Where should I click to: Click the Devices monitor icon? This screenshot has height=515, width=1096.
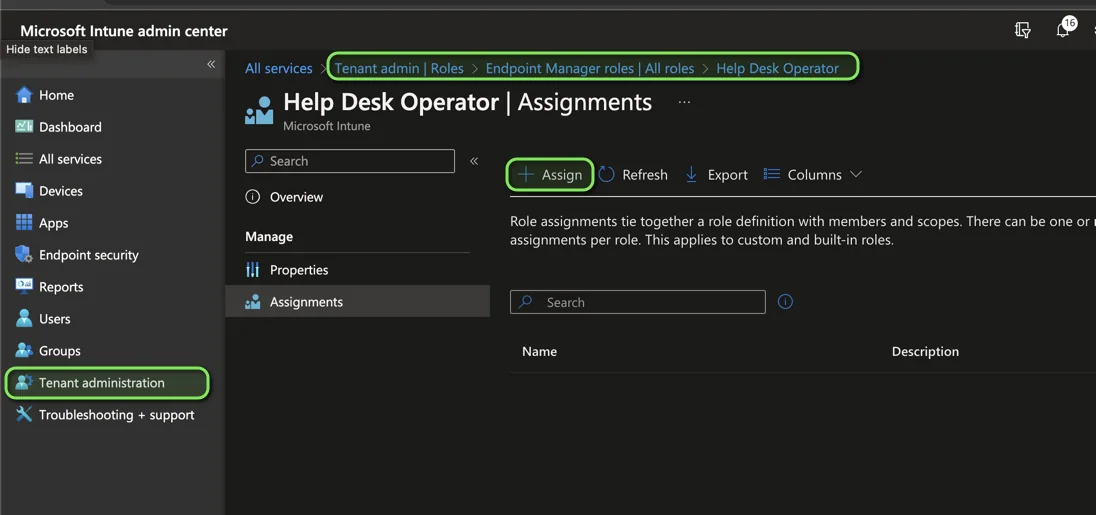pos(24,190)
